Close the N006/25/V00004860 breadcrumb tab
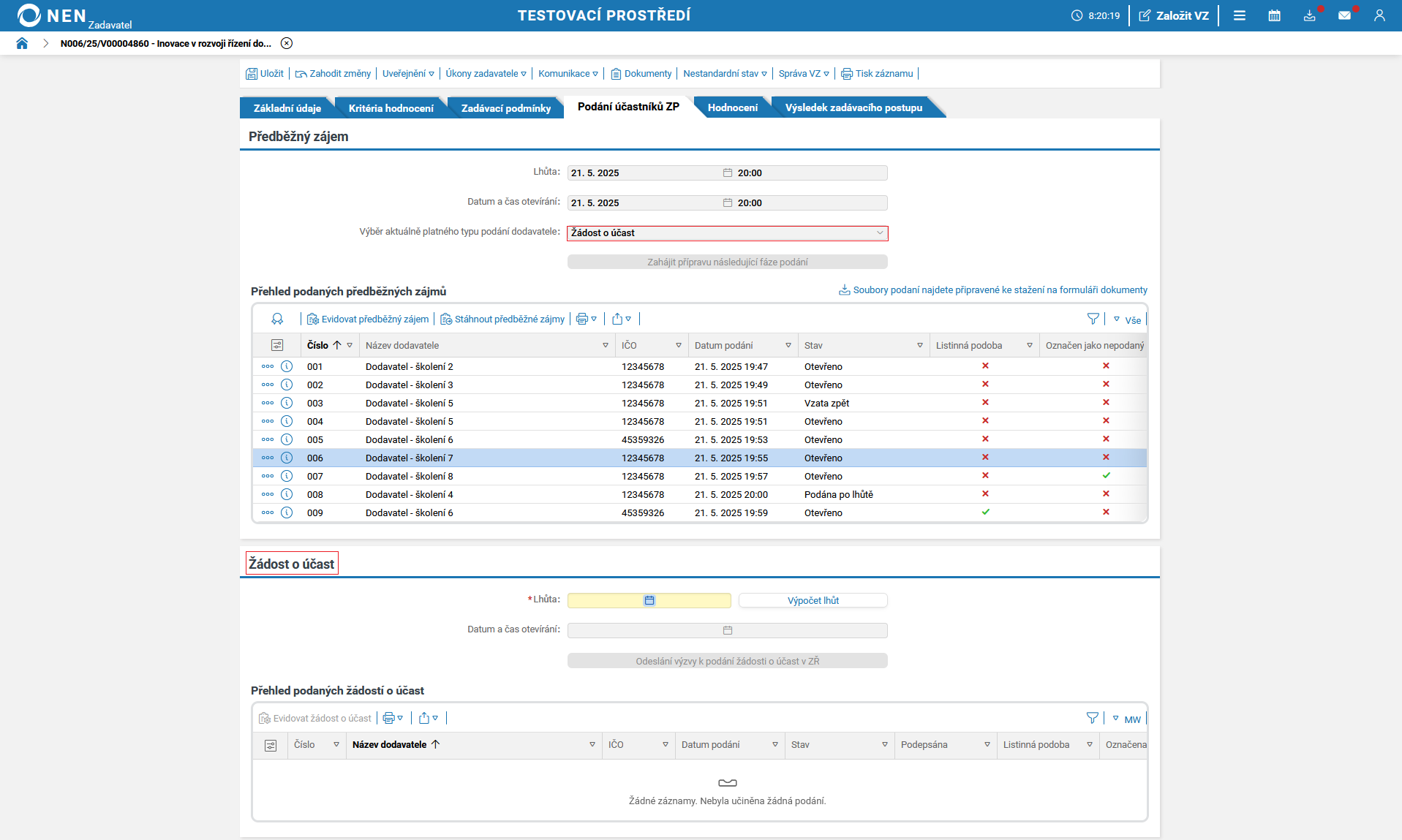Screen dimensions: 1402x840 (287, 43)
